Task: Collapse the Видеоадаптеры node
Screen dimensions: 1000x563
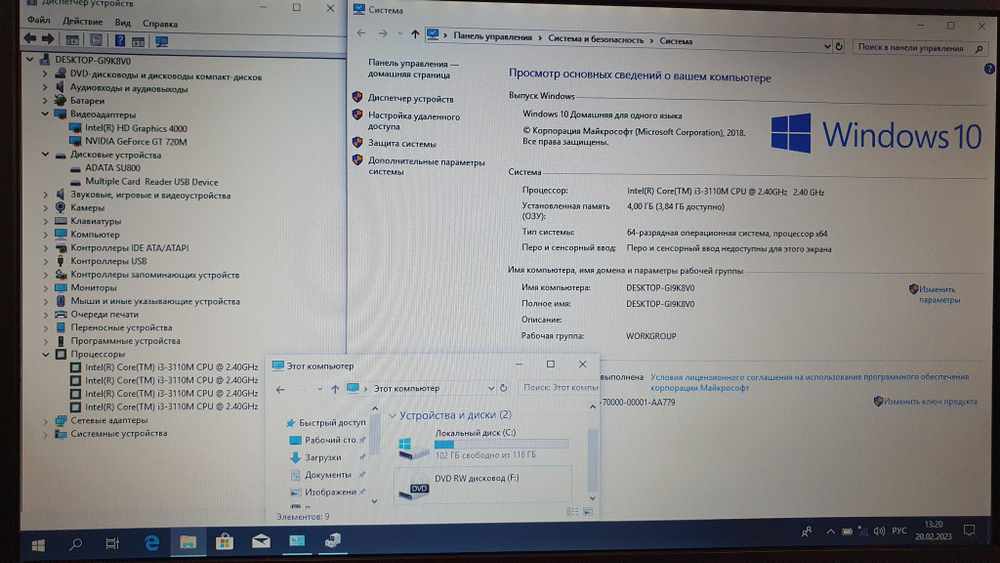Action: point(45,114)
